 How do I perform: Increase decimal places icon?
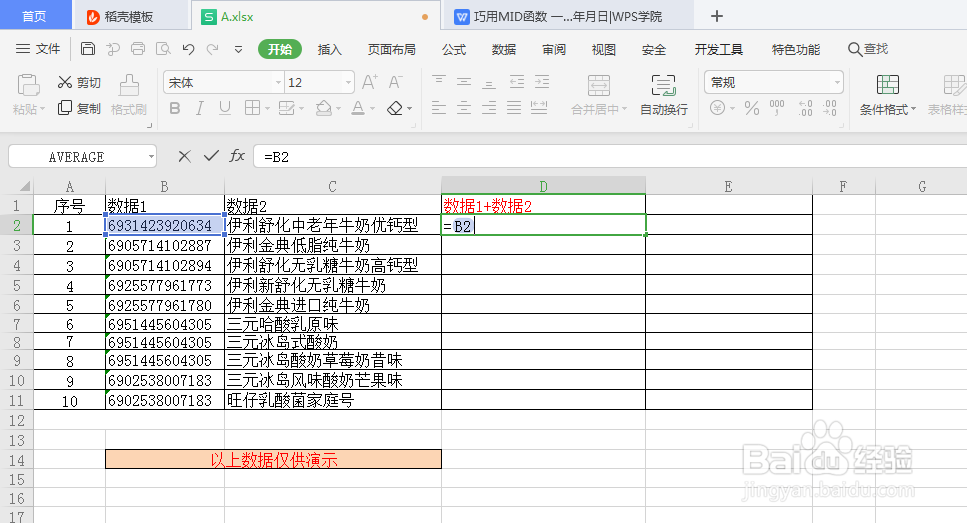pyautogui.click(x=805, y=109)
